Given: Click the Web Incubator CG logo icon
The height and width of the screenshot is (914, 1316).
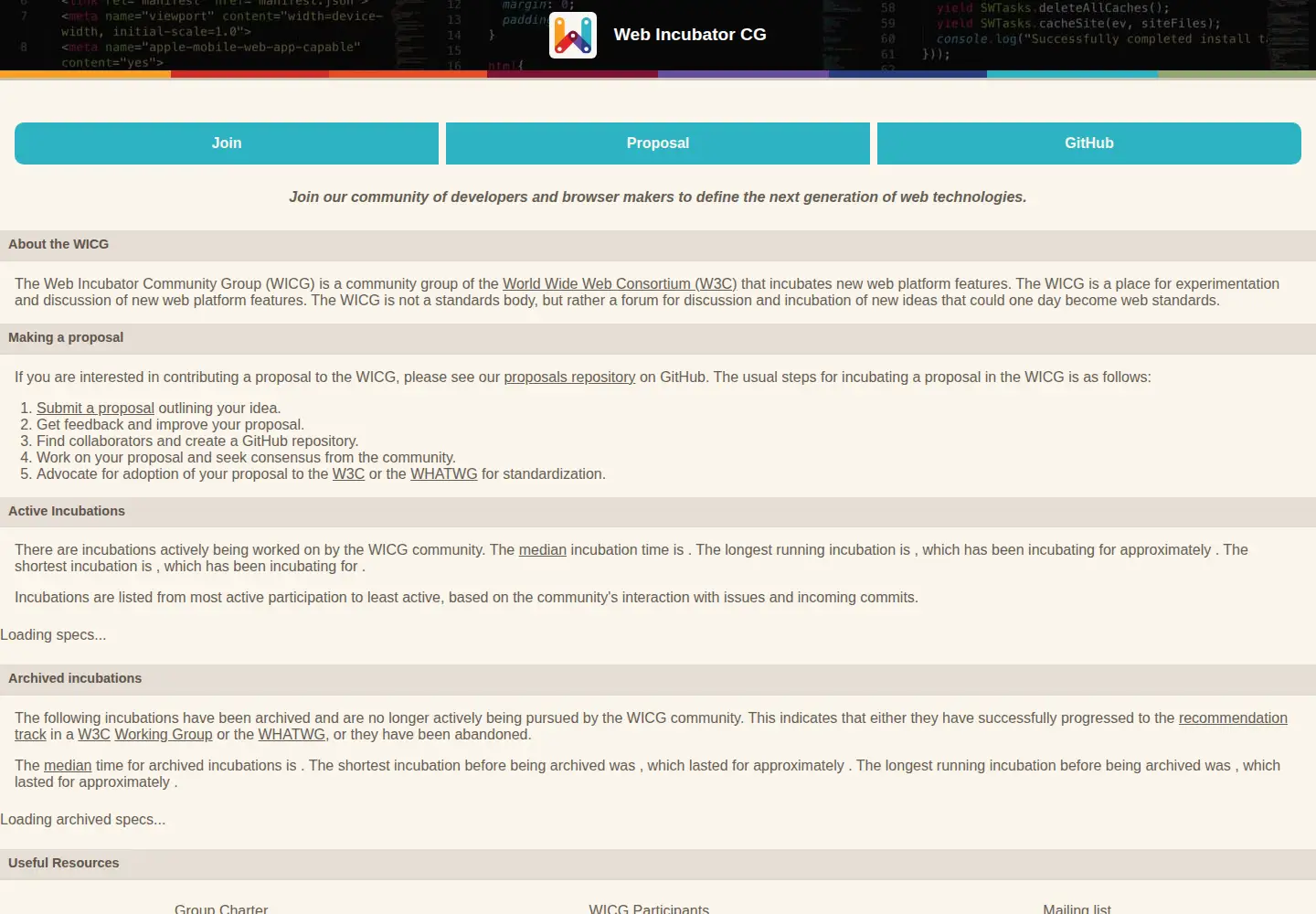Looking at the screenshot, I should coord(573,35).
